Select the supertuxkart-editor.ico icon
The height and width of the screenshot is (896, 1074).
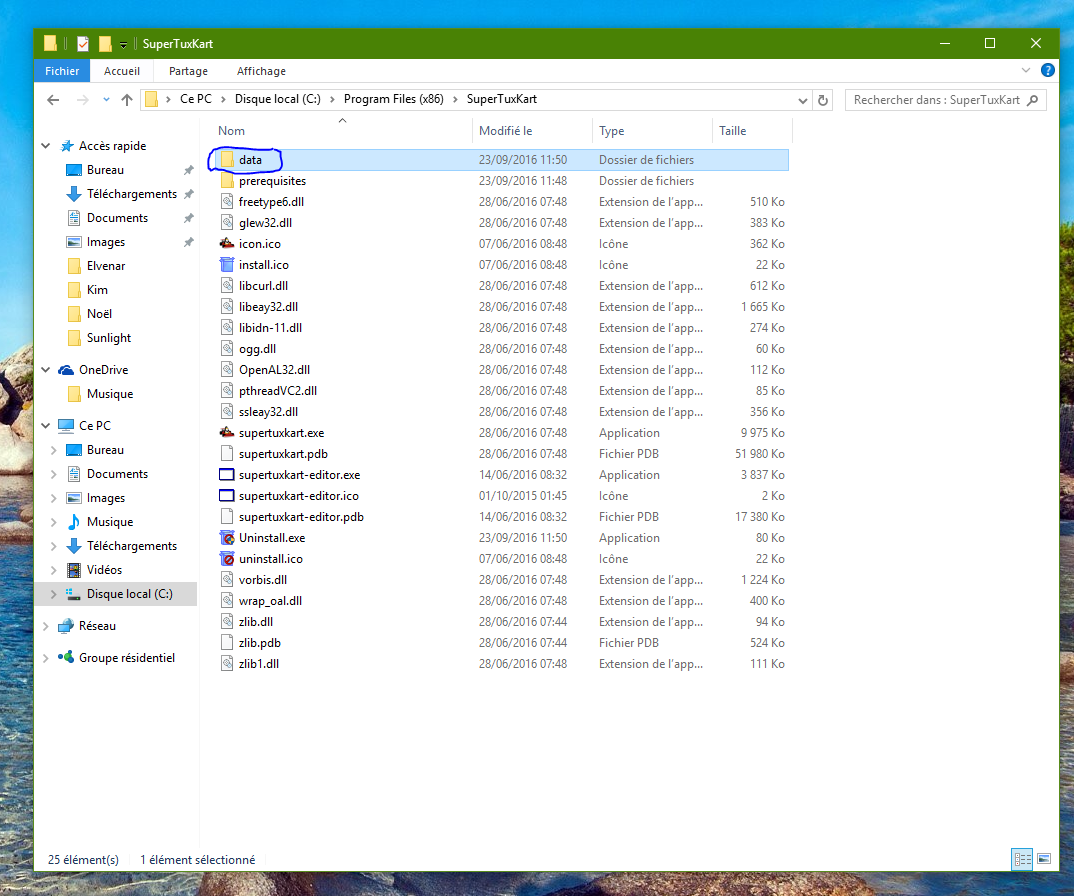pyautogui.click(x=227, y=496)
